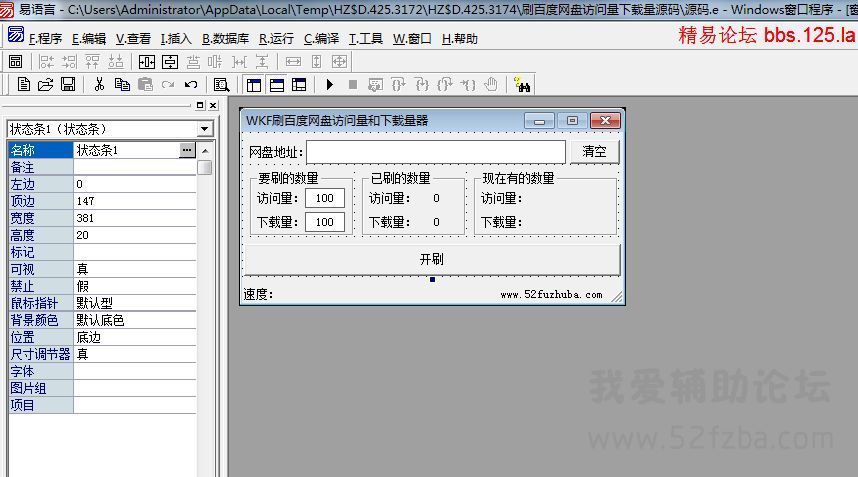
Task: Click the paste clipboard icon
Action: [x=145, y=85]
